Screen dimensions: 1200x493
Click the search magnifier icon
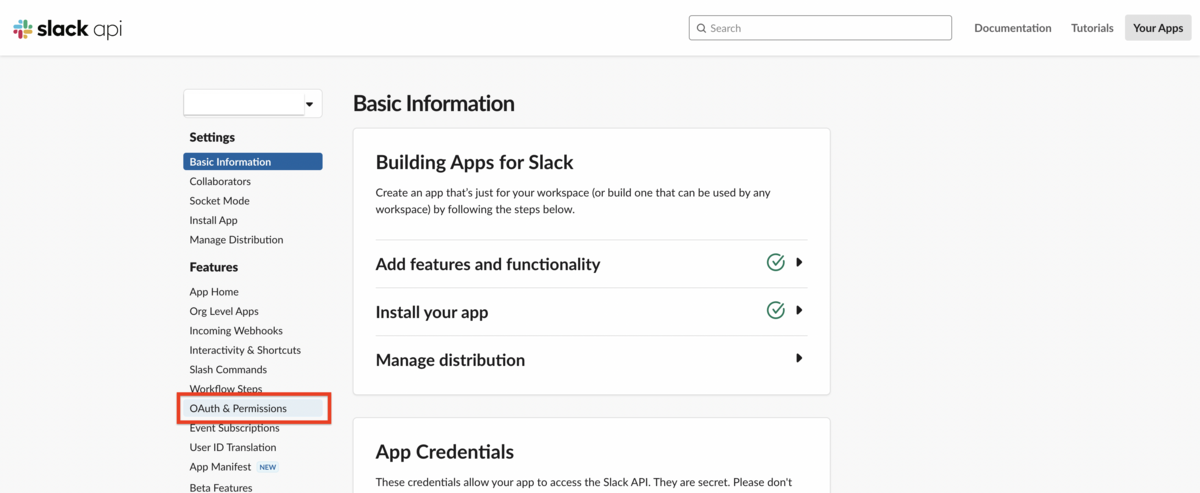click(701, 28)
